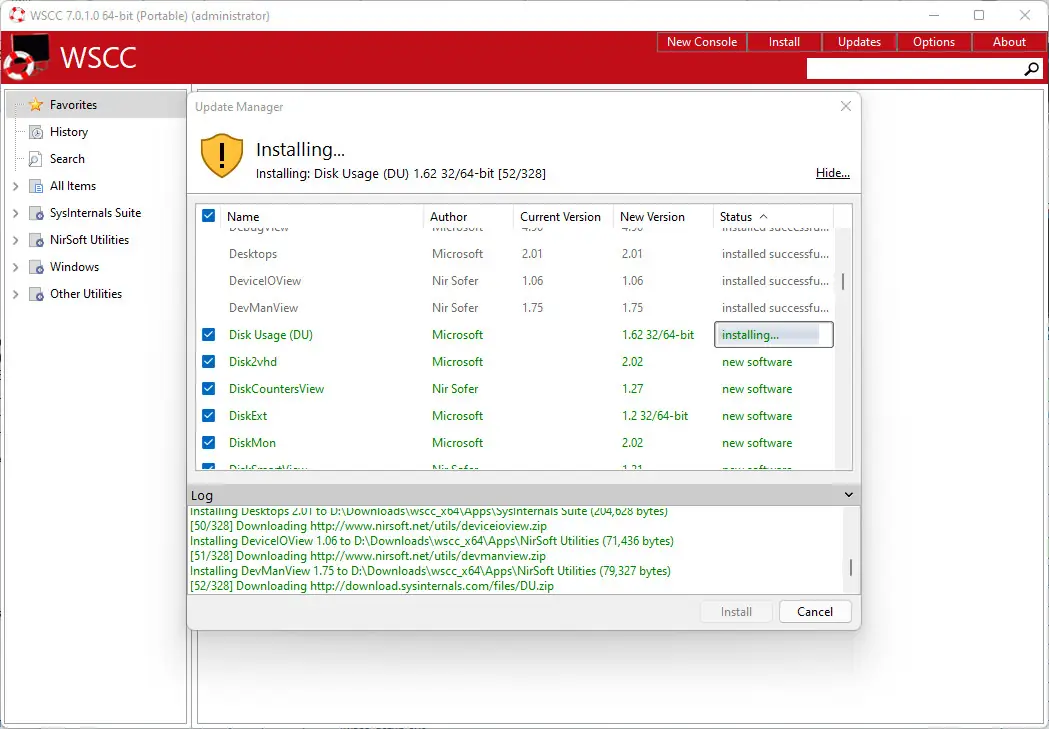The image size is (1049, 729).
Task: Sort by Author column header
Action: click(468, 217)
